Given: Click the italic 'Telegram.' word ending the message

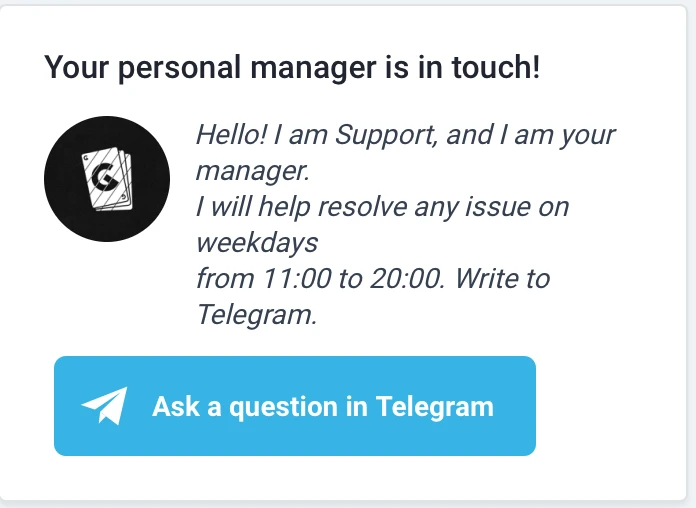Looking at the screenshot, I should tap(257, 315).
